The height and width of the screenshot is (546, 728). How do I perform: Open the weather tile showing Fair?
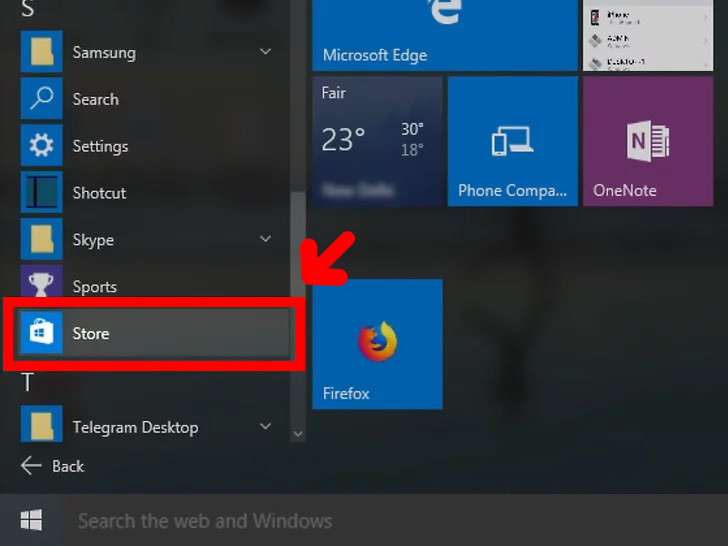[377, 141]
